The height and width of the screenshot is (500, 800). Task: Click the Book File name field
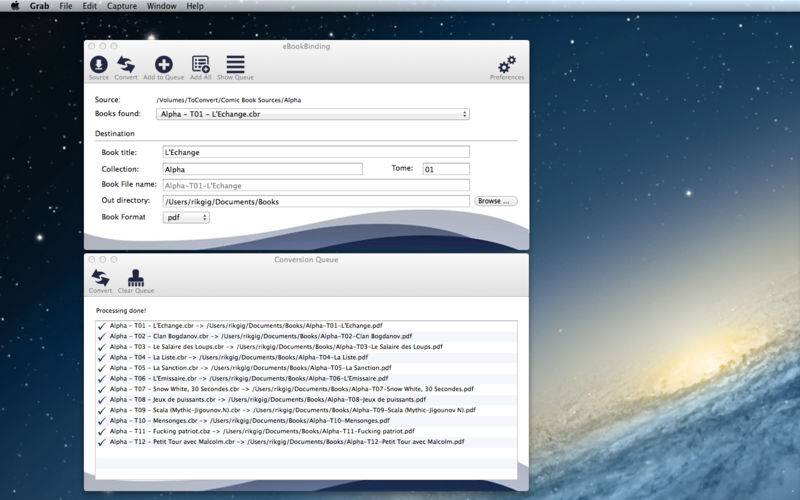click(316, 185)
